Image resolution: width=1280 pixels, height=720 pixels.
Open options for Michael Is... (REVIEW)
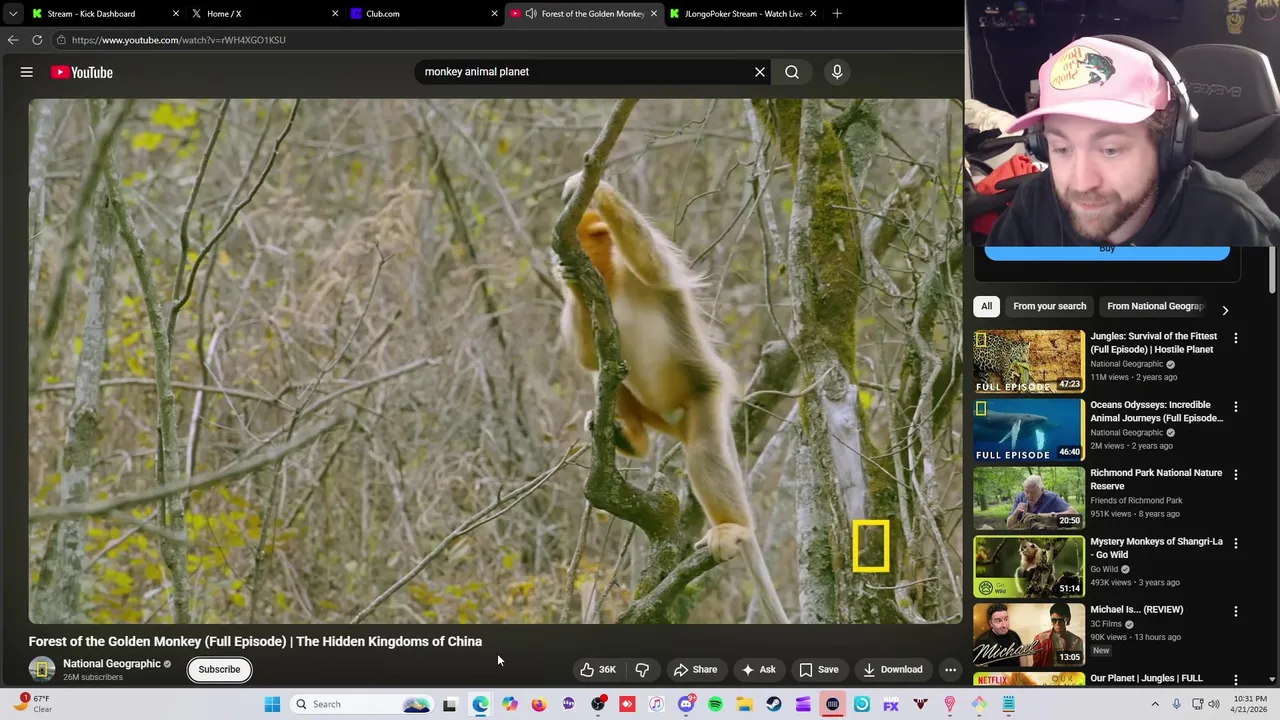(1236, 611)
